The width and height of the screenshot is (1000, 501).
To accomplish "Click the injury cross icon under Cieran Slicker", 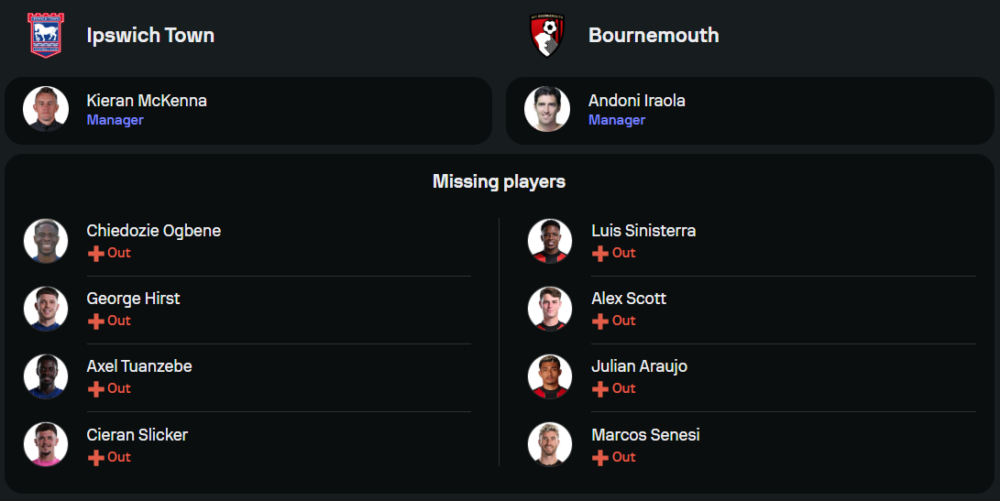I will [96, 457].
